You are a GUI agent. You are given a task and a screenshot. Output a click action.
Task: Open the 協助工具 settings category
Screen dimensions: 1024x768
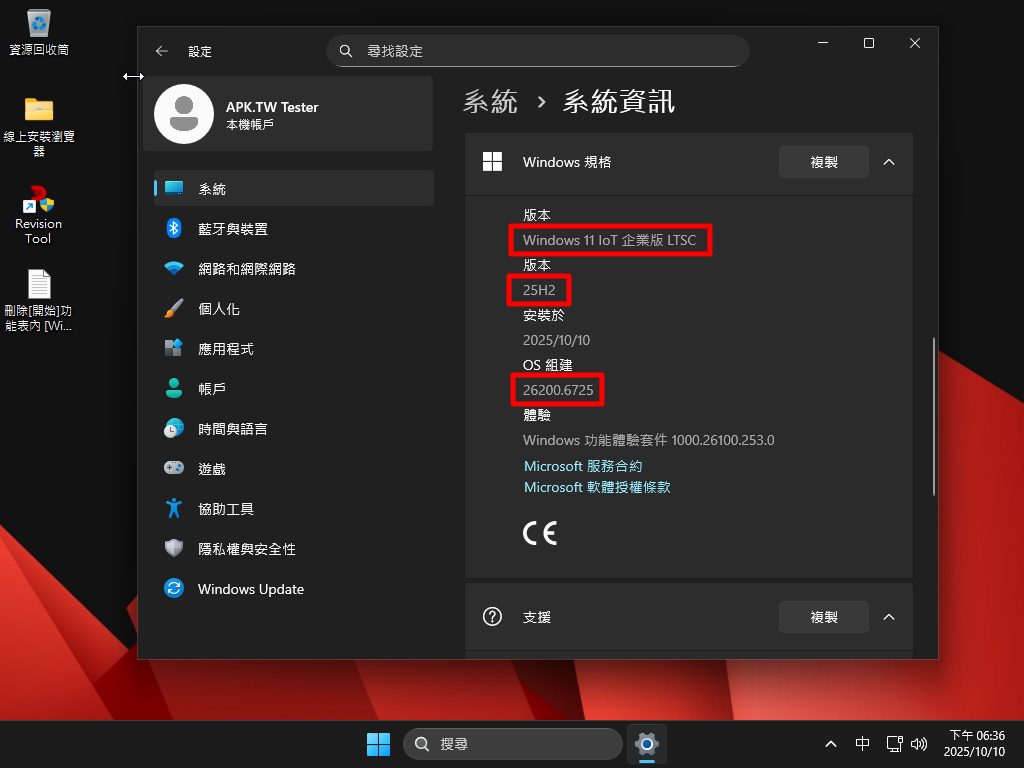click(294, 508)
